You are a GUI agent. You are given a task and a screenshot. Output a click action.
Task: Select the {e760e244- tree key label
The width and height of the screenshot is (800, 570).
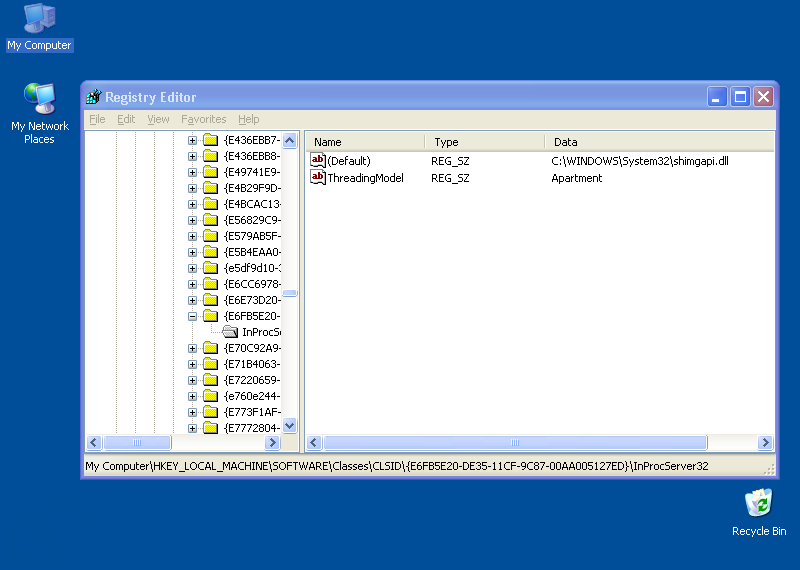pyautogui.click(x=252, y=396)
